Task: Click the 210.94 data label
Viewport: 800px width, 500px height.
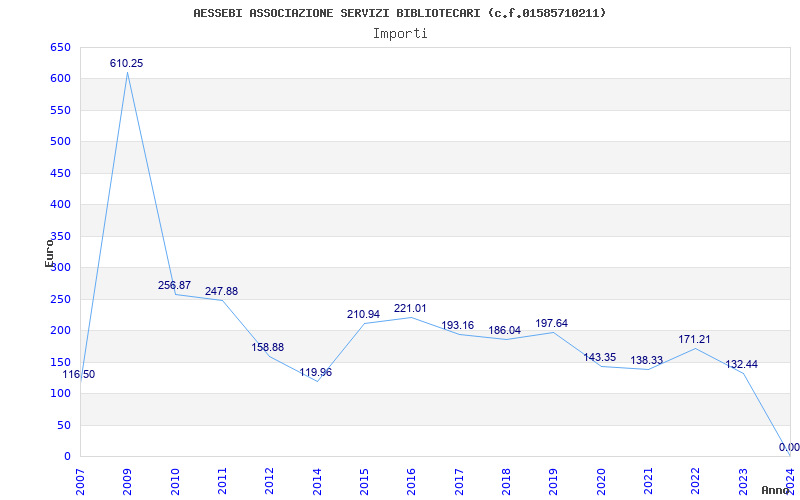Action: pyautogui.click(x=363, y=314)
